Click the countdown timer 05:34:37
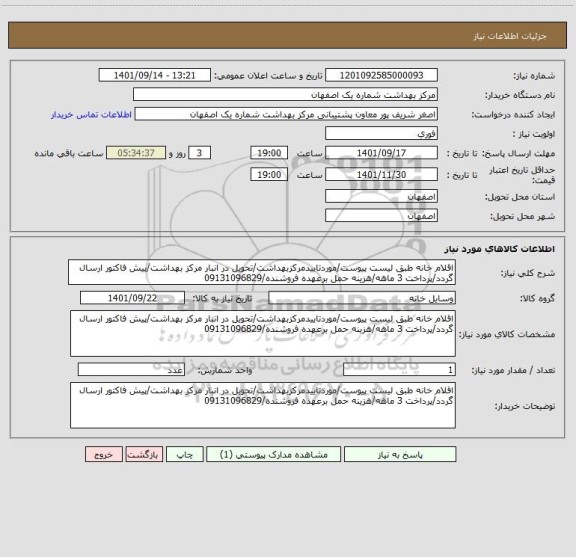 [136, 153]
